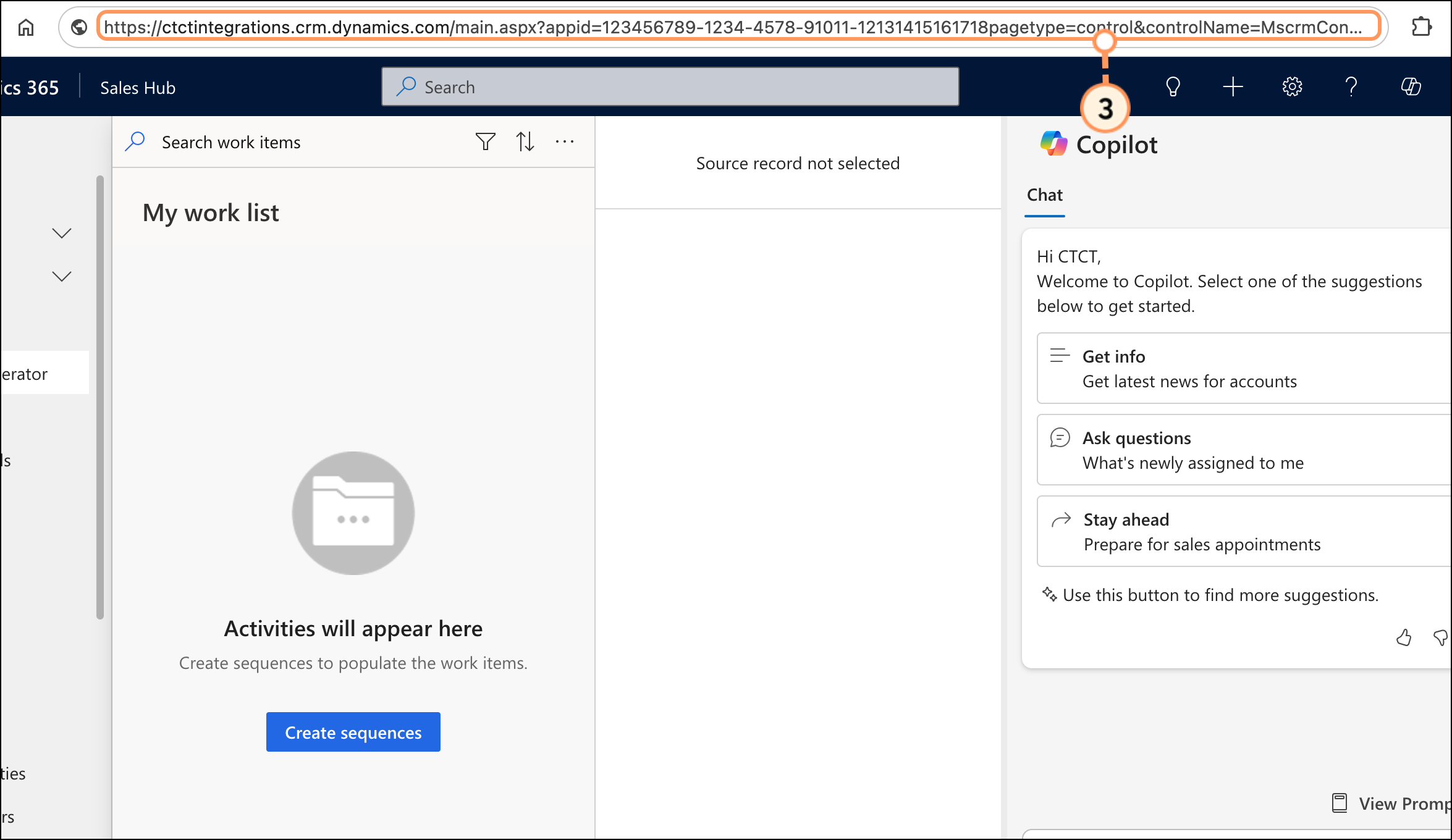This screenshot has height=840, width=1452.
Task: Select the Chat tab in Copilot
Action: [x=1045, y=195]
